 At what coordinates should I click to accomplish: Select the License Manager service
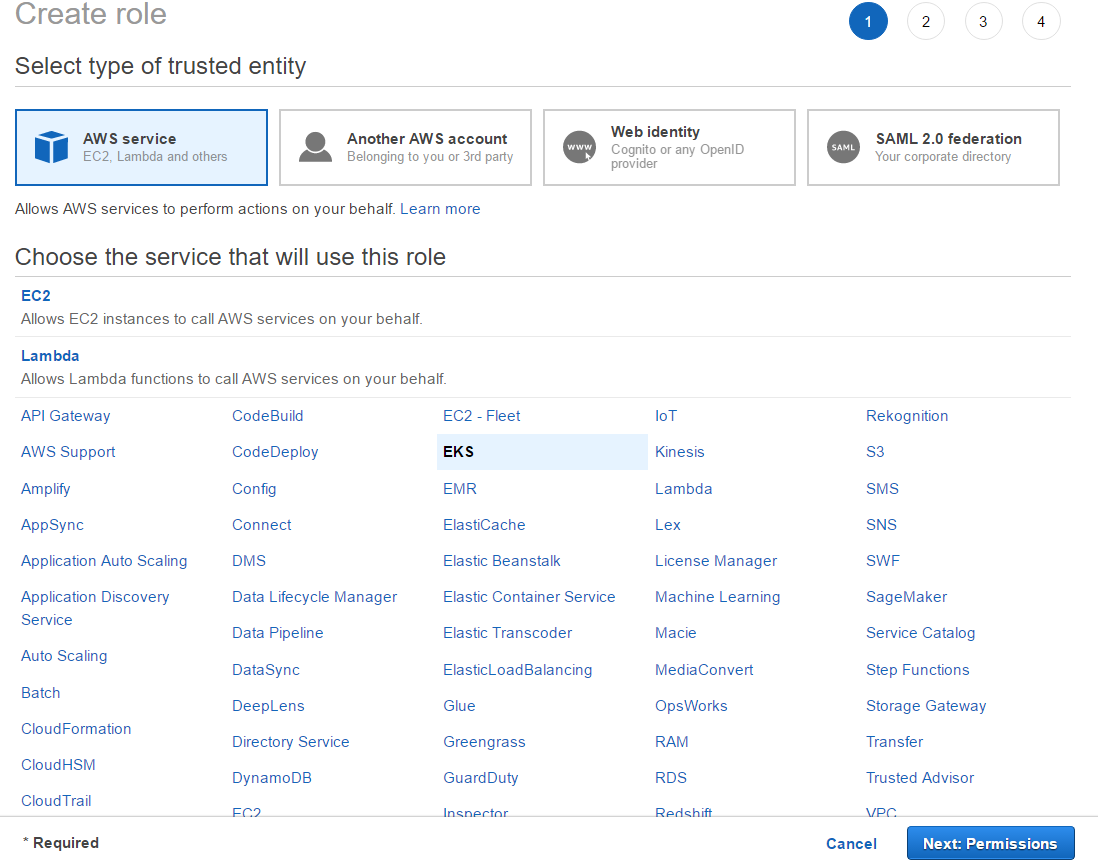(716, 561)
